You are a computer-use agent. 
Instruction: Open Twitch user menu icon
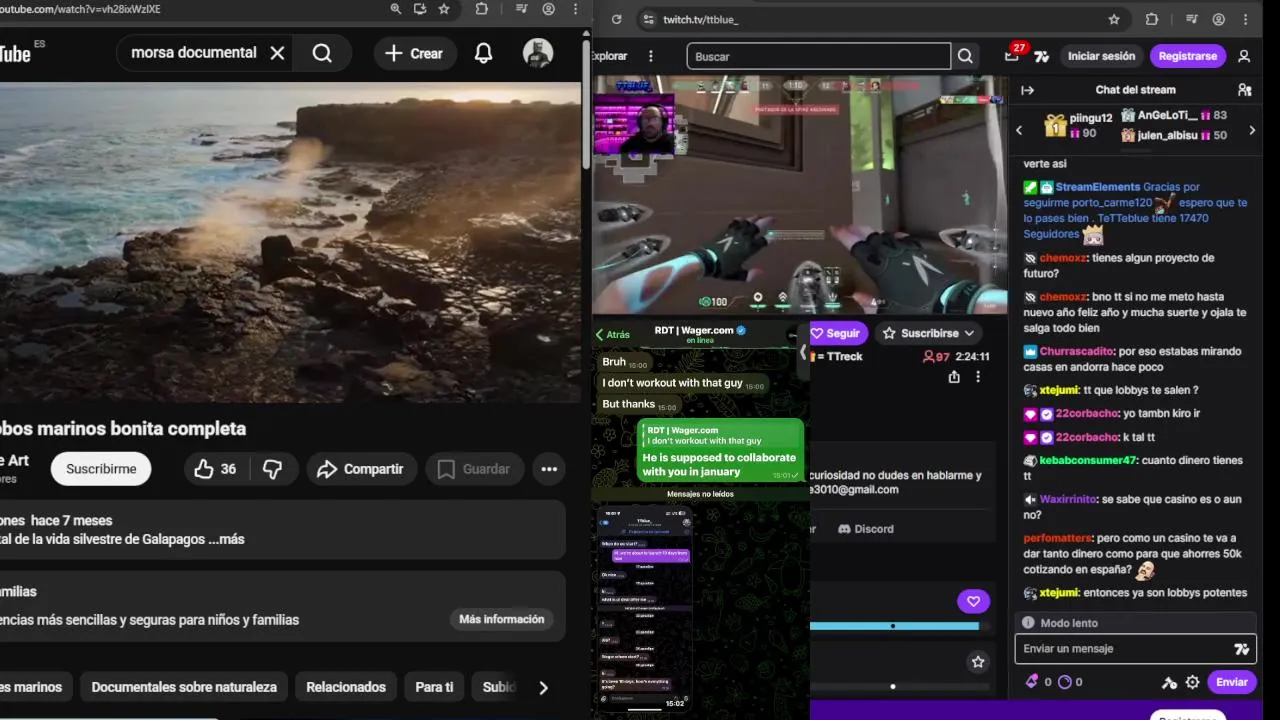(1244, 56)
